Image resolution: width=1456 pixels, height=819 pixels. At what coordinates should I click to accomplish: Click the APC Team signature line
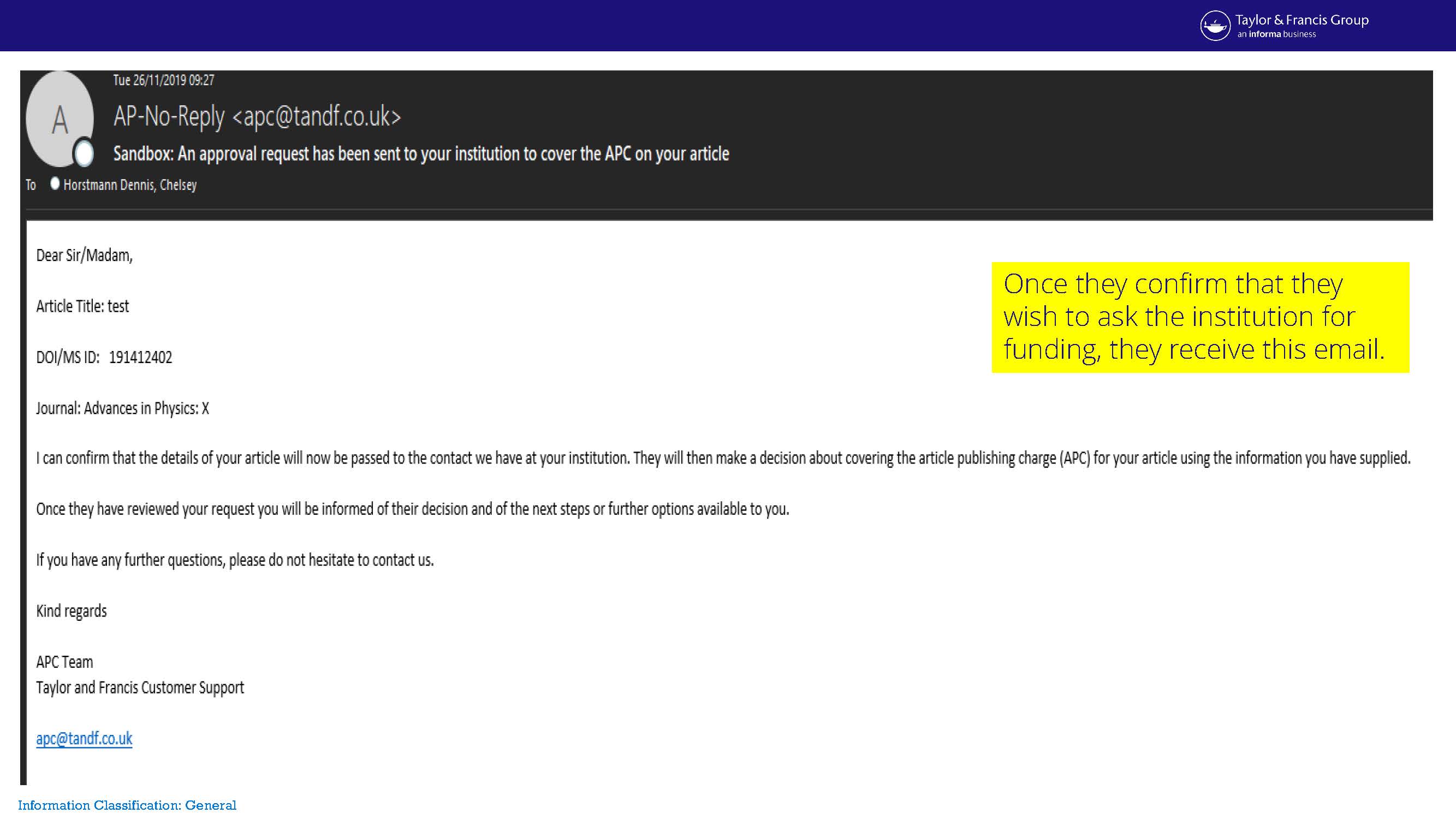[x=64, y=662]
